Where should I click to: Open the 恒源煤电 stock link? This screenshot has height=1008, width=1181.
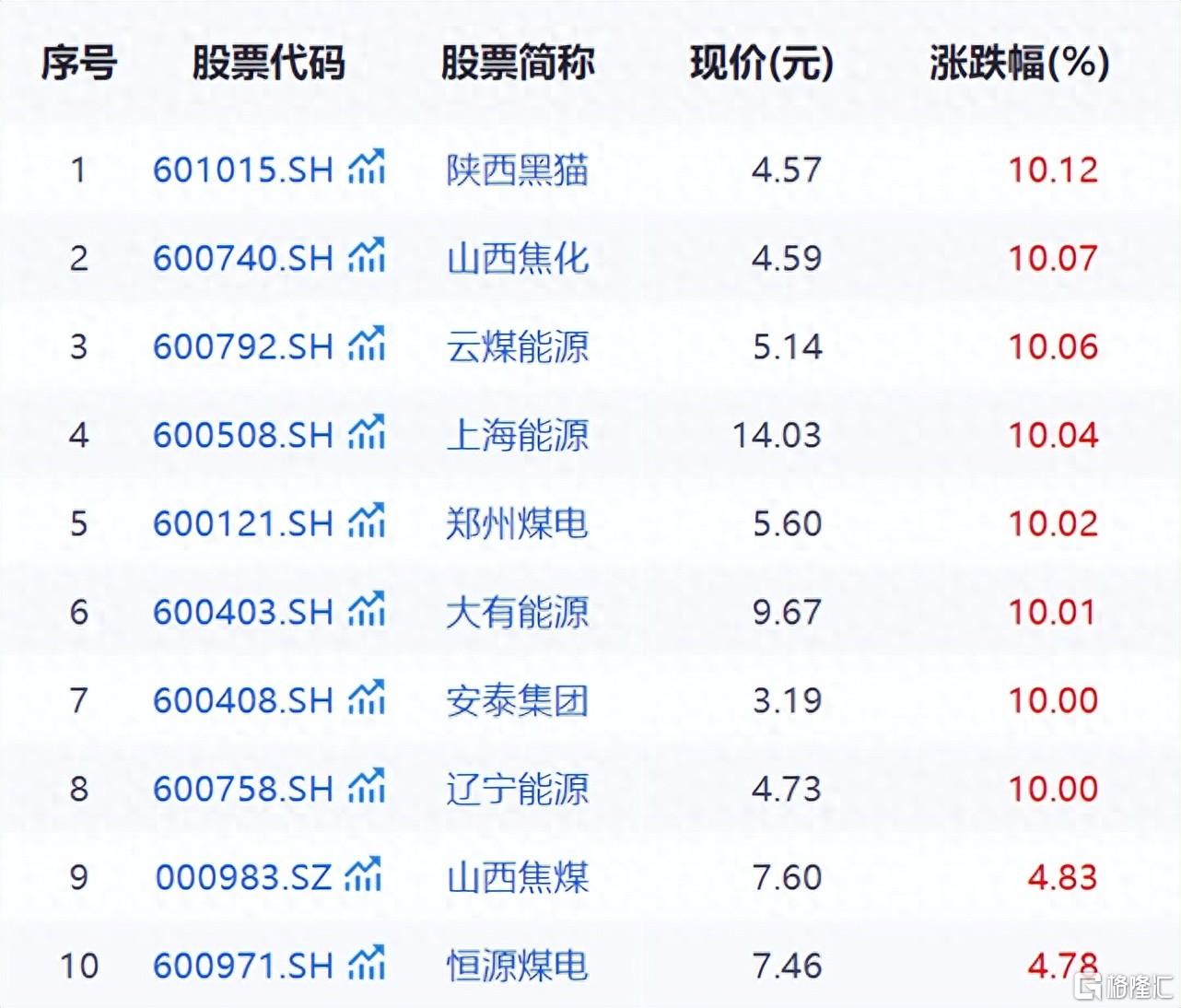click(x=517, y=967)
